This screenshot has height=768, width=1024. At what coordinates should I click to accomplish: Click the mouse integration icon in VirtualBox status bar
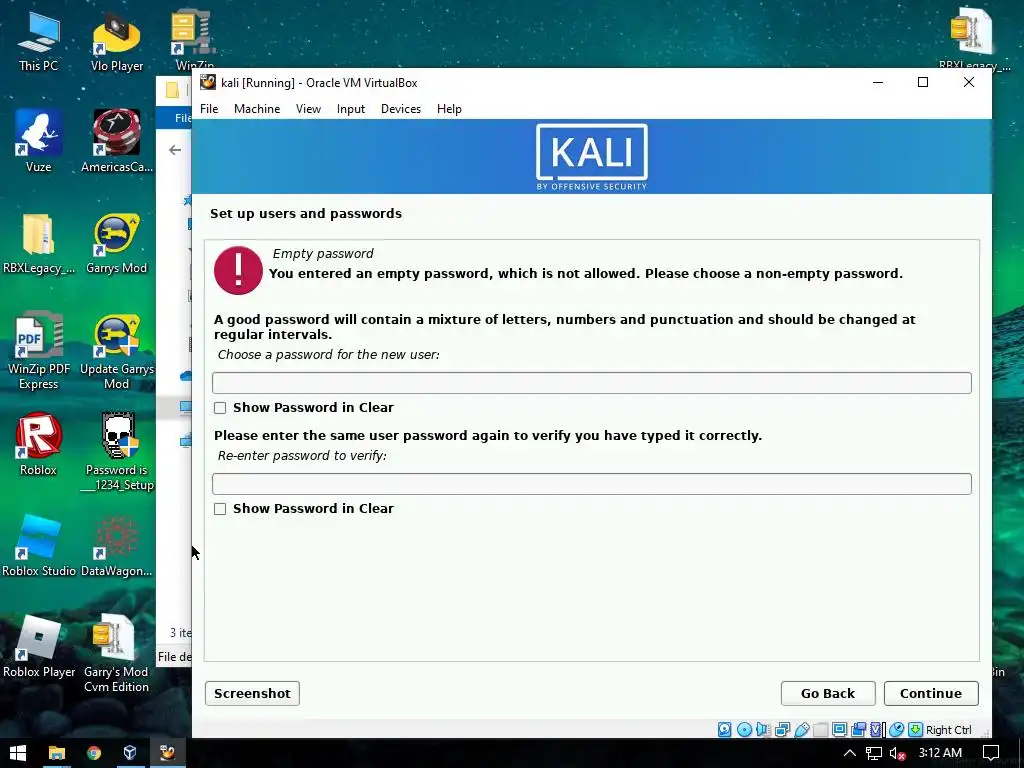(897, 729)
